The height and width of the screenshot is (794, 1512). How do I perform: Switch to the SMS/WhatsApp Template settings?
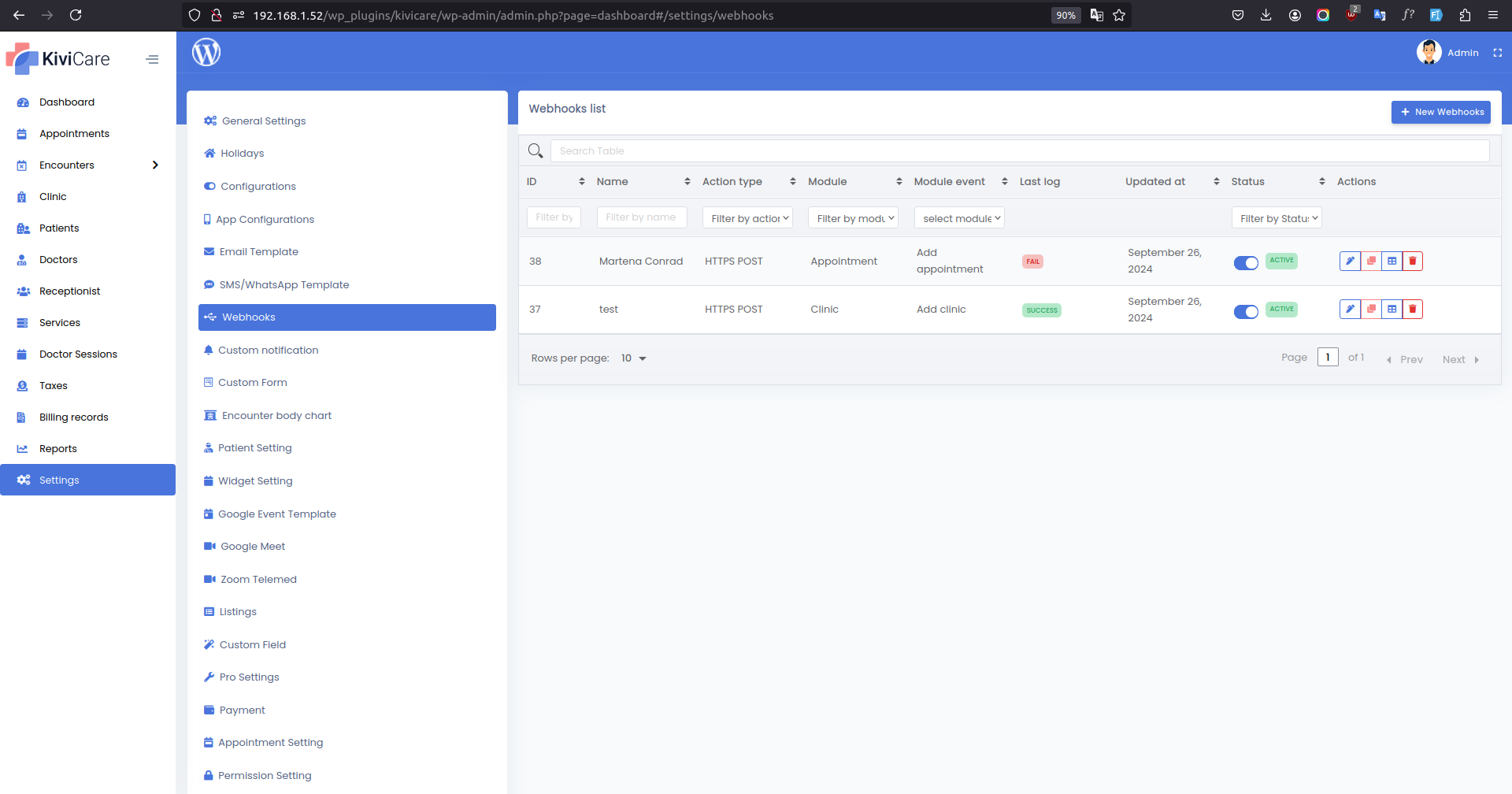[283, 284]
